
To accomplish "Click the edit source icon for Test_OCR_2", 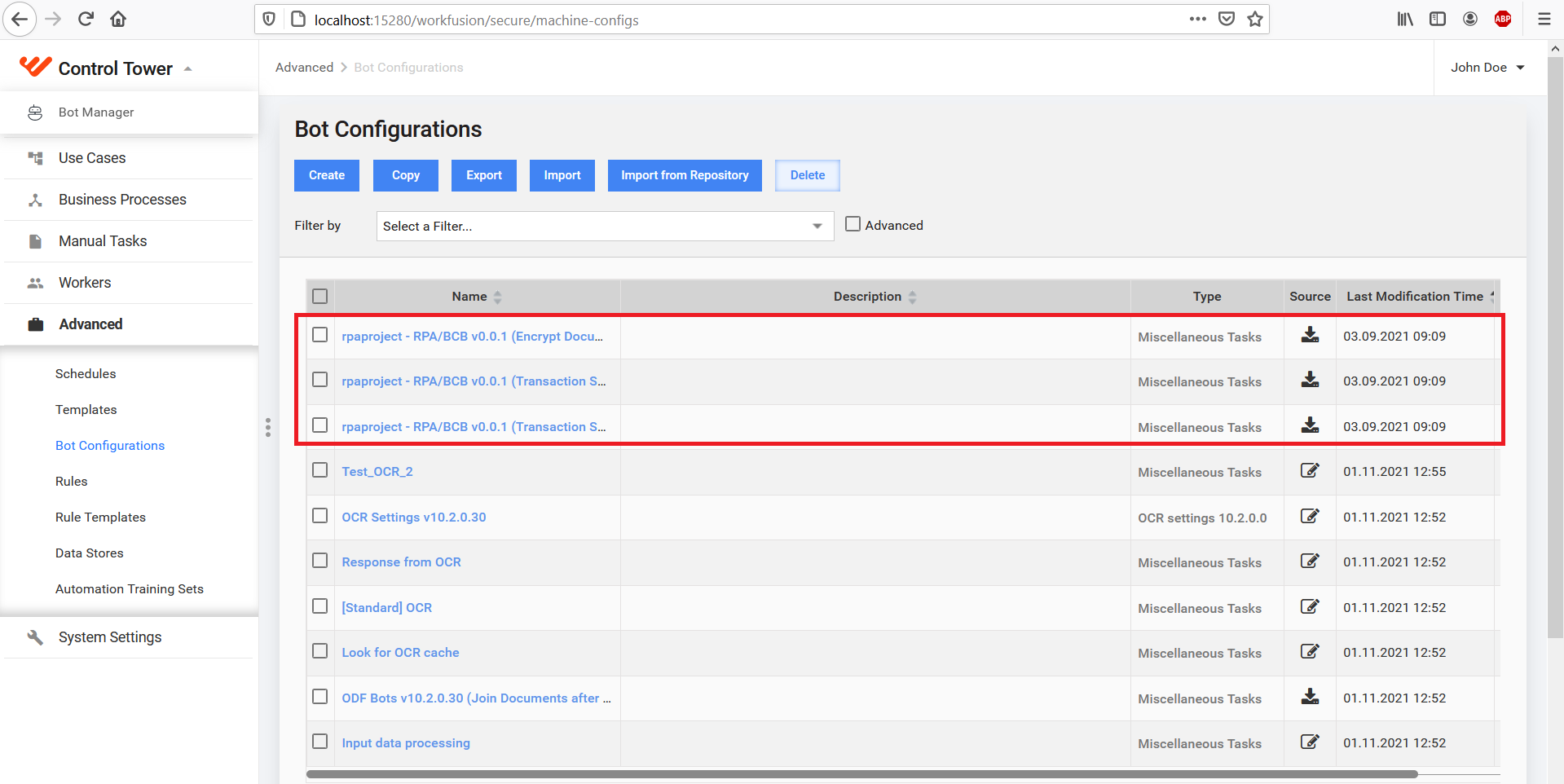I will [x=1310, y=470].
